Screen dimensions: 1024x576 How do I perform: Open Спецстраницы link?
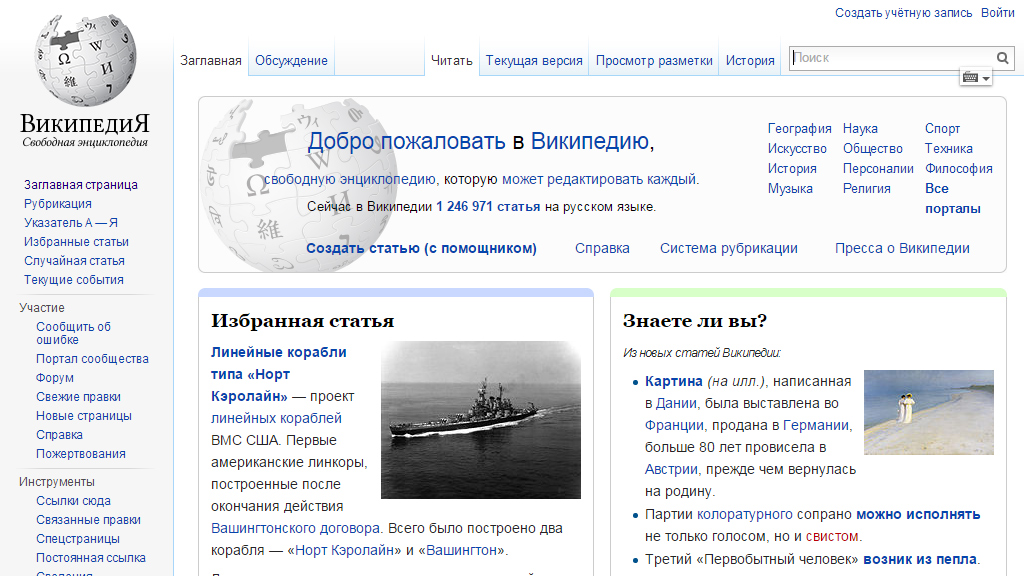(78, 539)
